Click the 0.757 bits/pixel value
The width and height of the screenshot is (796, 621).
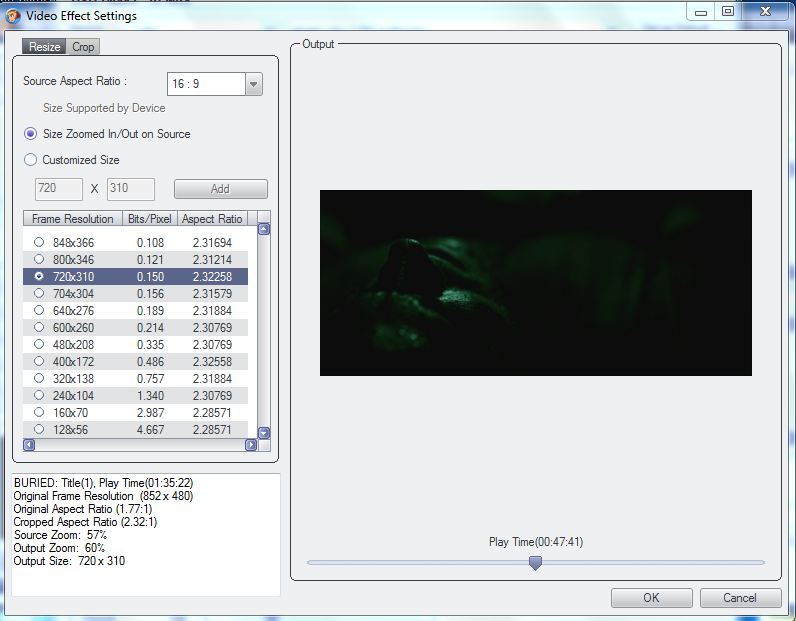click(x=150, y=379)
